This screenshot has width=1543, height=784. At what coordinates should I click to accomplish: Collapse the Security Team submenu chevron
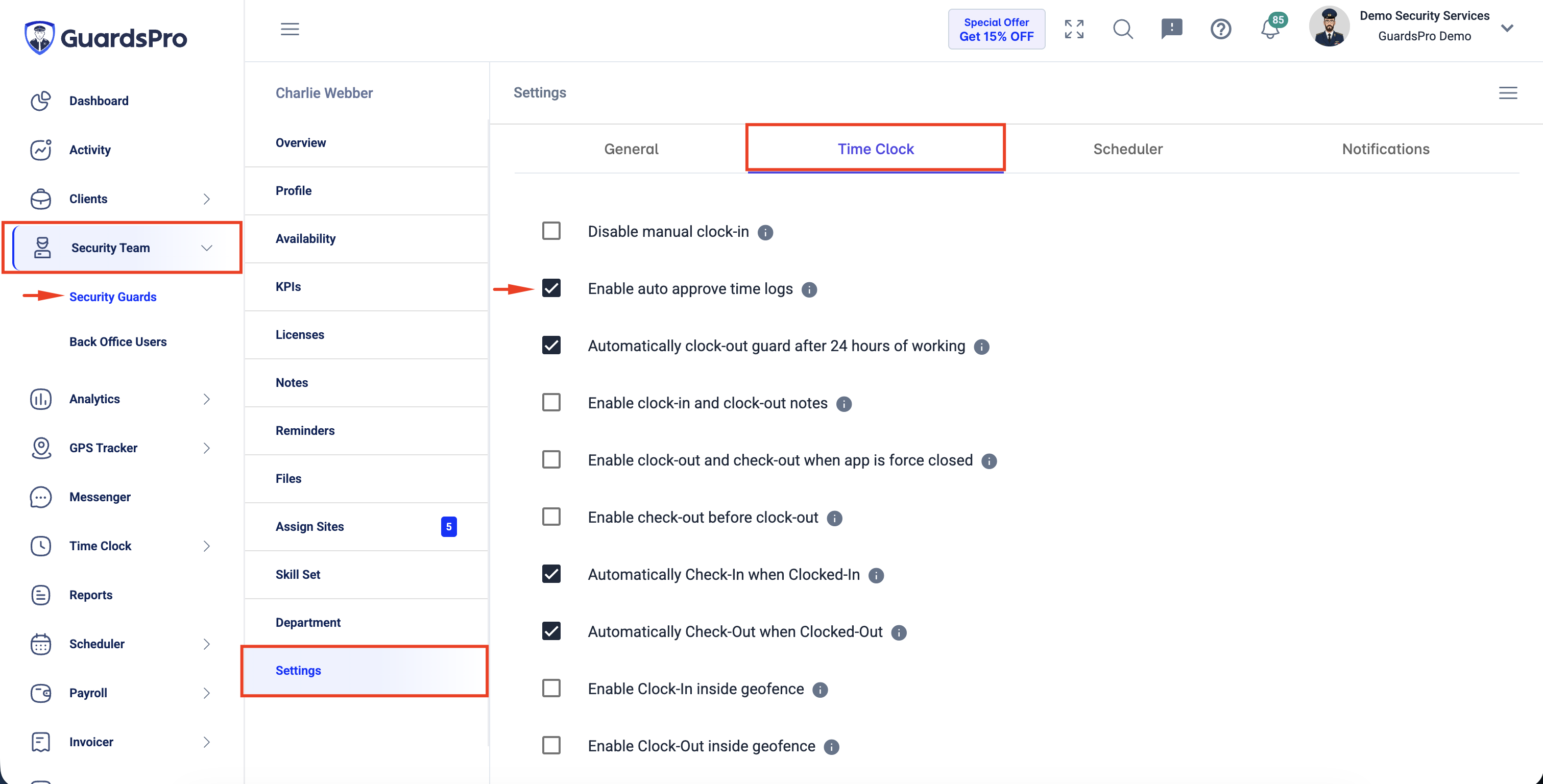click(x=207, y=248)
